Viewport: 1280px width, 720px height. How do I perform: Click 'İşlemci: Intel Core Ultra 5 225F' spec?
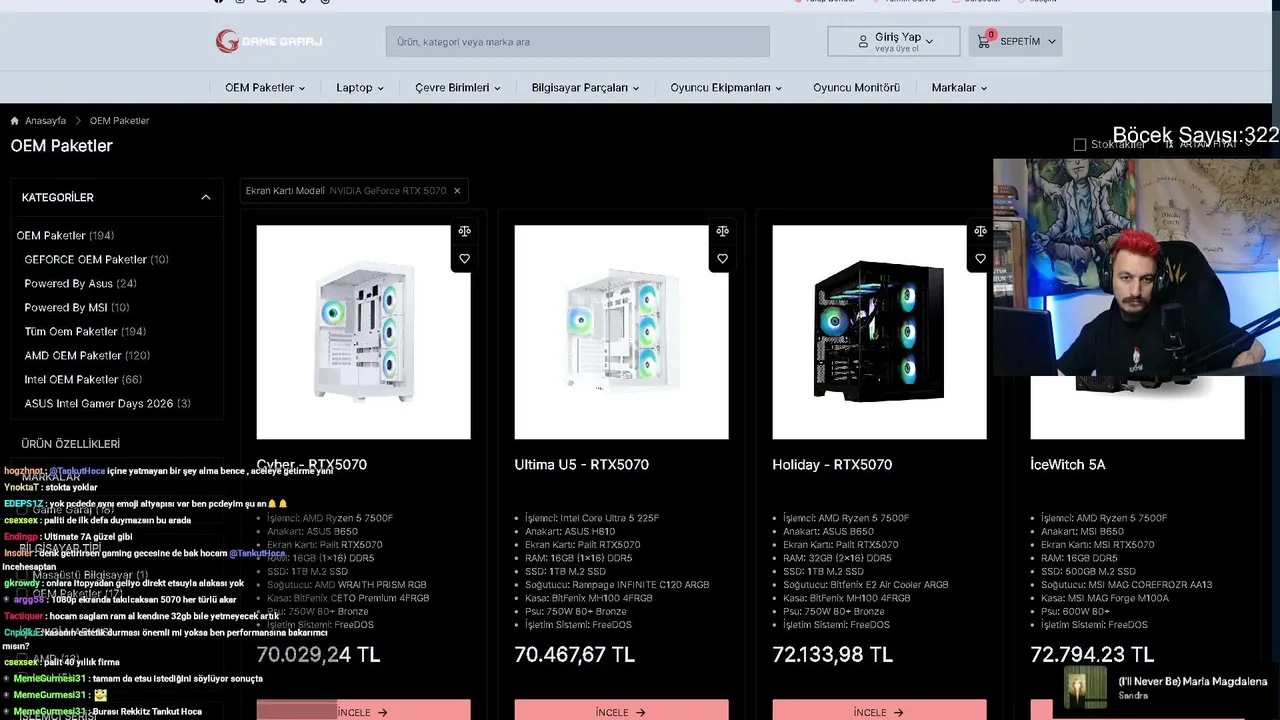click(591, 519)
